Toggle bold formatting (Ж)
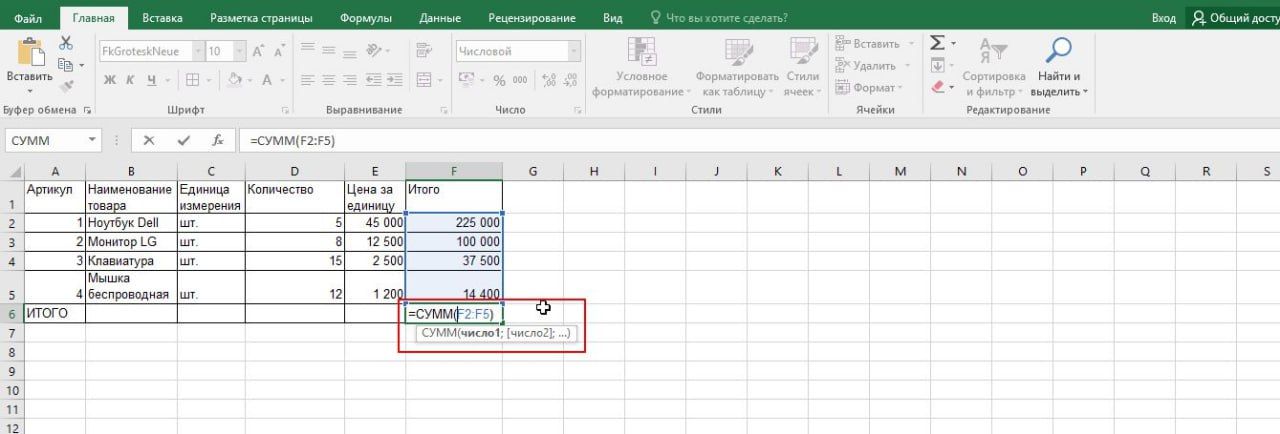Viewport: 1280px width, 434px height. (109, 80)
